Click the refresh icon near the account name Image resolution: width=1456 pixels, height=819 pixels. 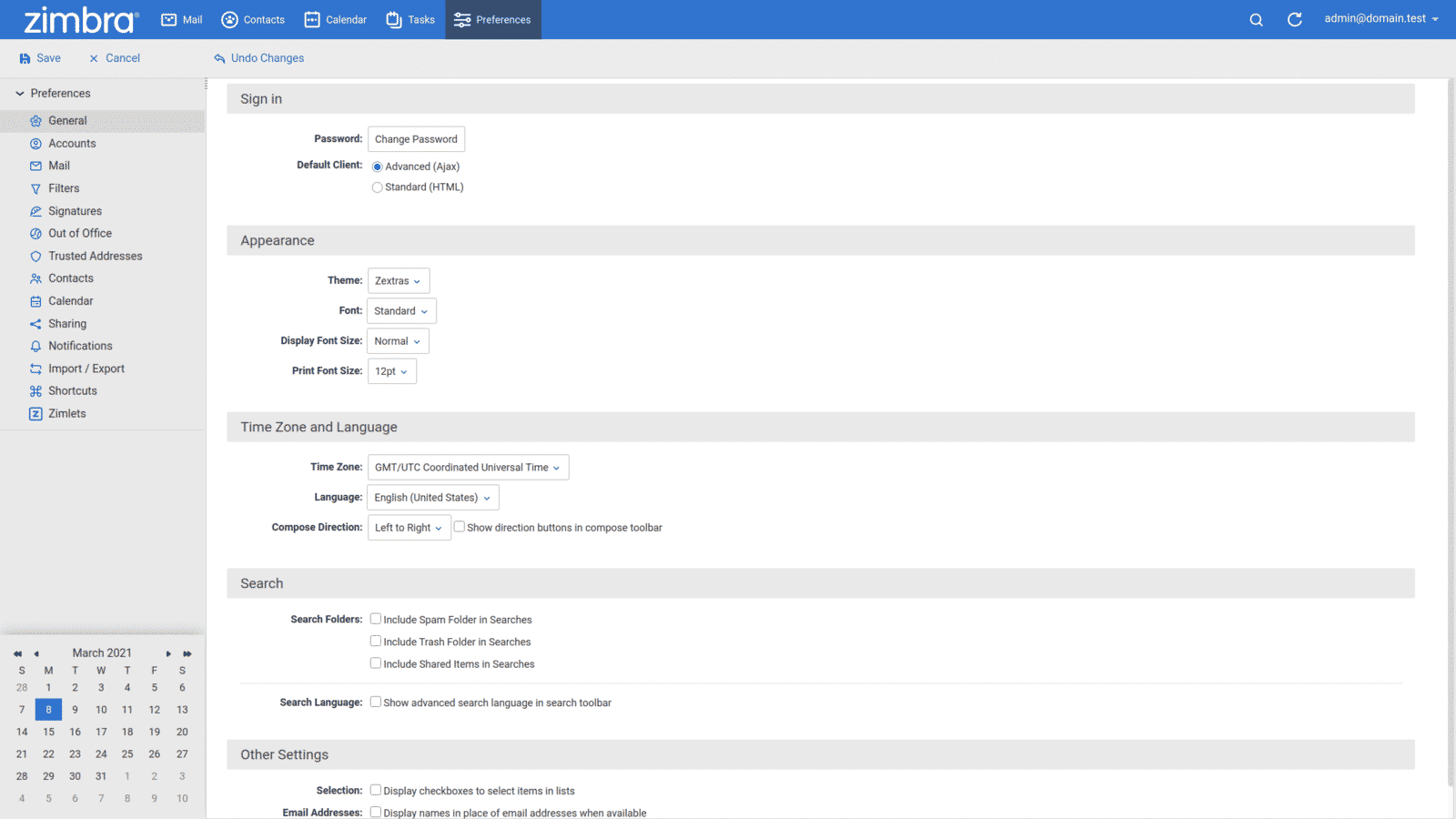click(x=1294, y=19)
